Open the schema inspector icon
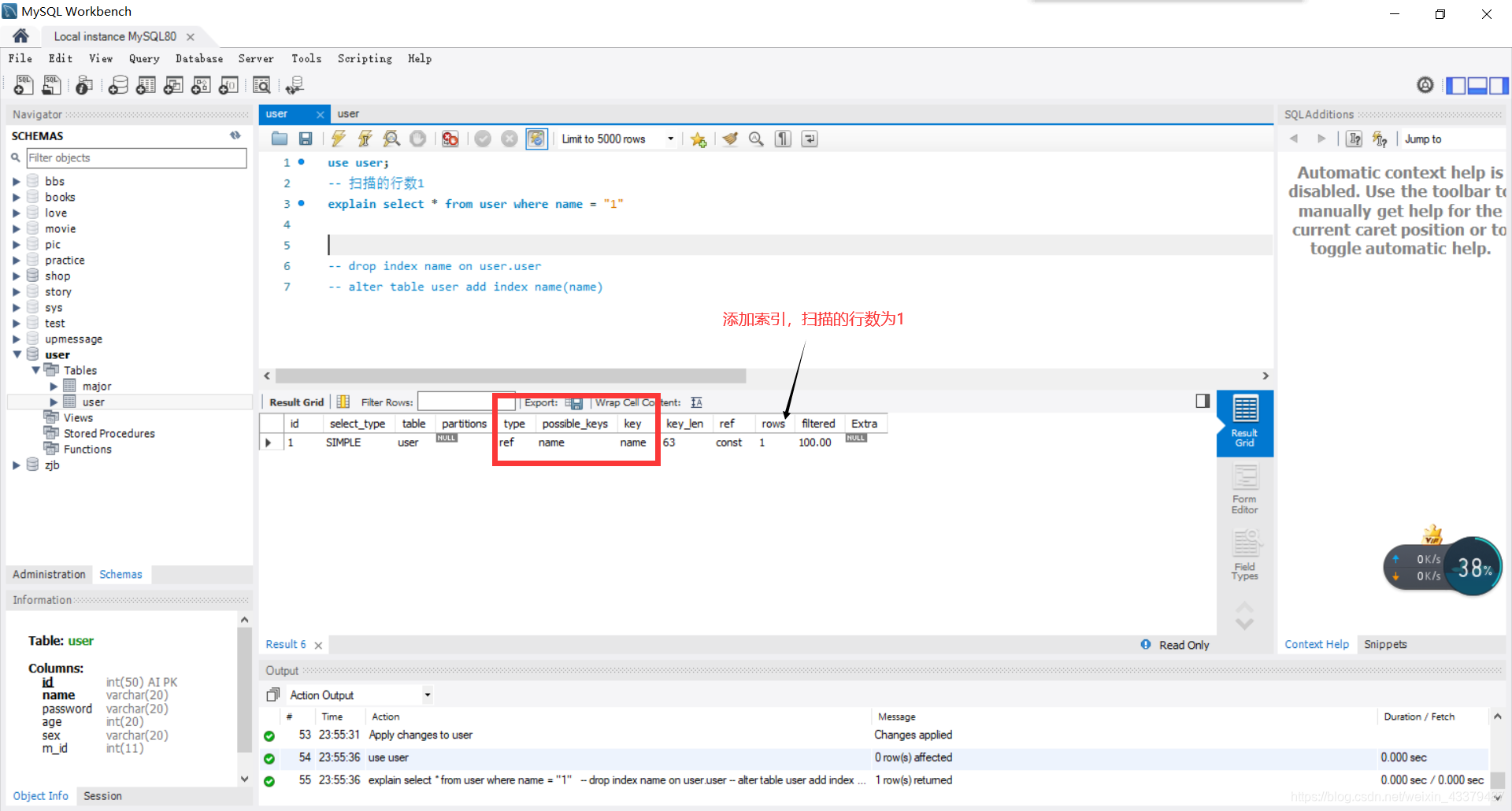The height and width of the screenshot is (811, 1512). (84, 85)
